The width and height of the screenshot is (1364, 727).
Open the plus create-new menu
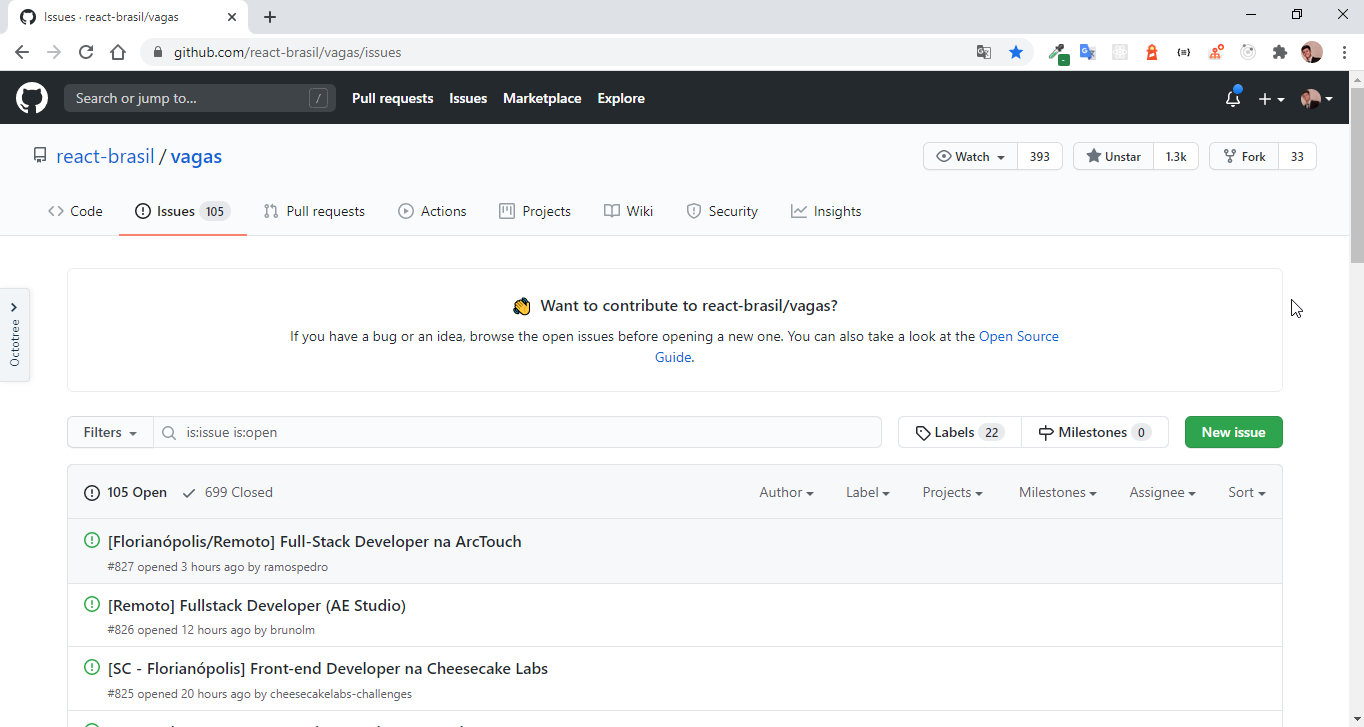coord(1271,98)
